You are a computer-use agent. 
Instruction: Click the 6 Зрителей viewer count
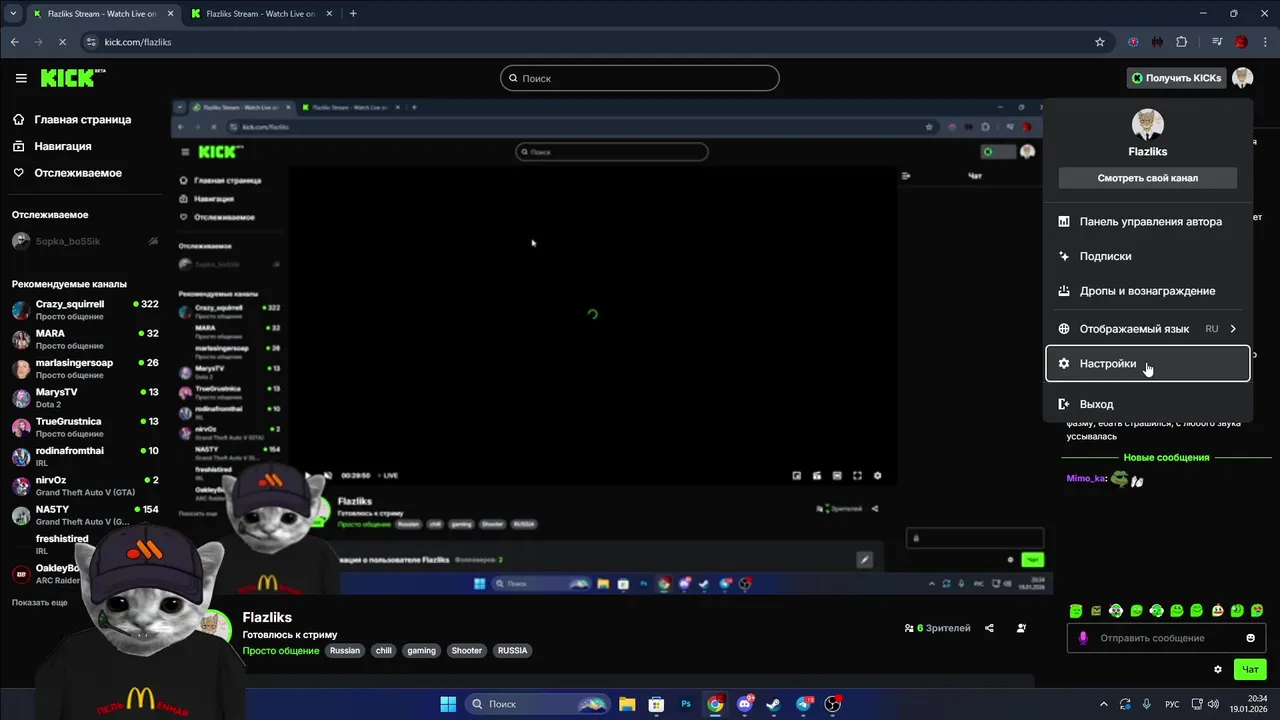point(937,628)
